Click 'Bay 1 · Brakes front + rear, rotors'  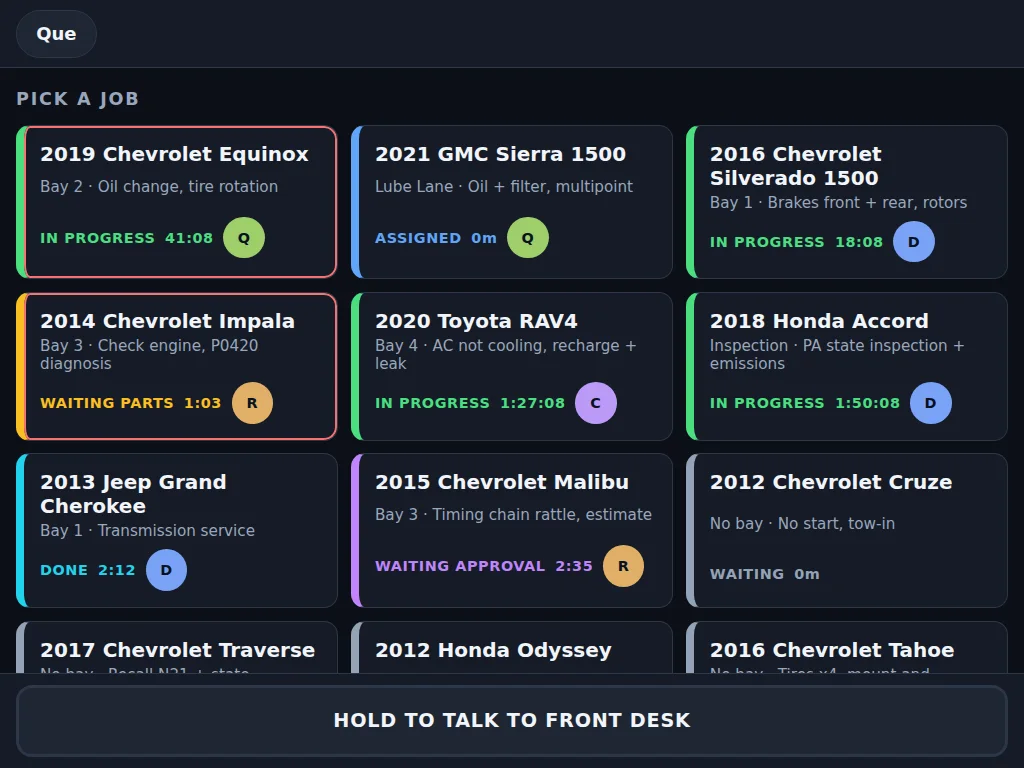pos(839,202)
